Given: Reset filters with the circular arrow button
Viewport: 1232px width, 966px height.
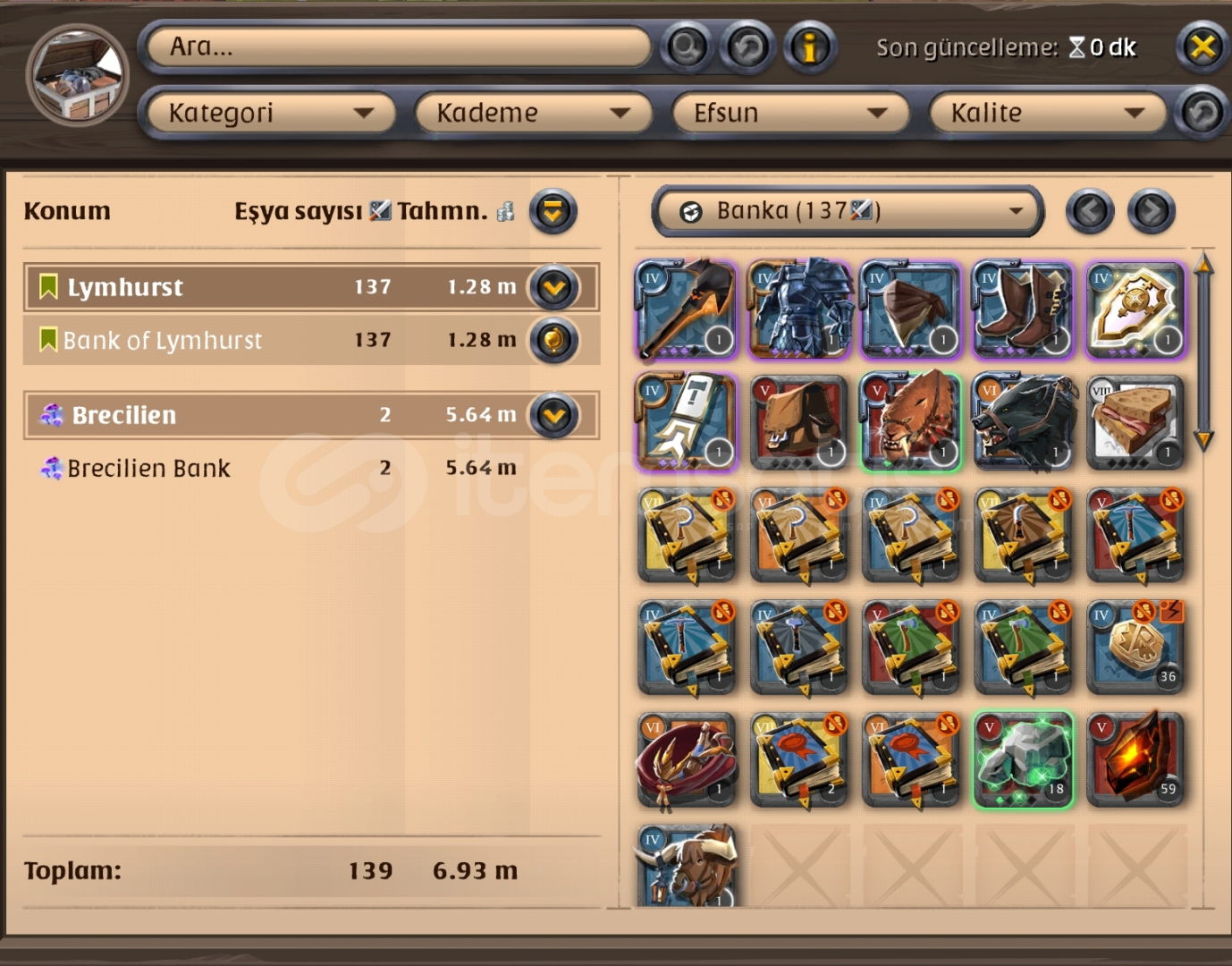Looking at the screenshot, I should pos(1202,113).
